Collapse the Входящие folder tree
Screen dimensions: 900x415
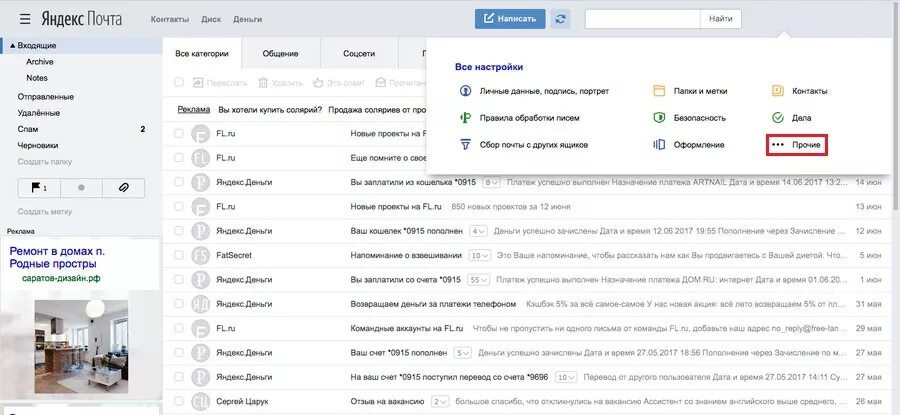(x=13, y=45)
